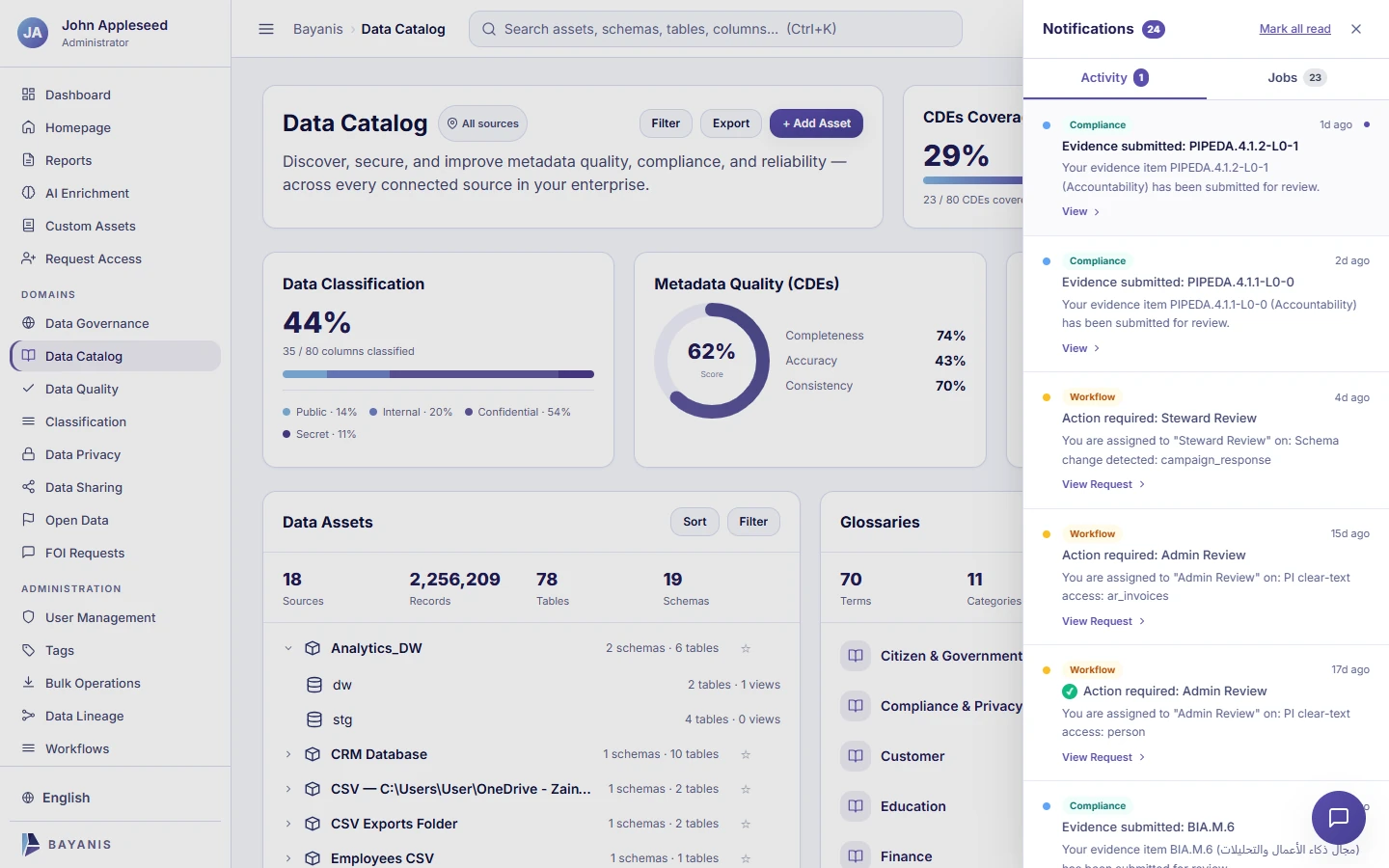Viewport: 1389px width, 868px height.
Task: Open the floating chat bubble
Action: pyautogui.click(x=1338, y=818)
